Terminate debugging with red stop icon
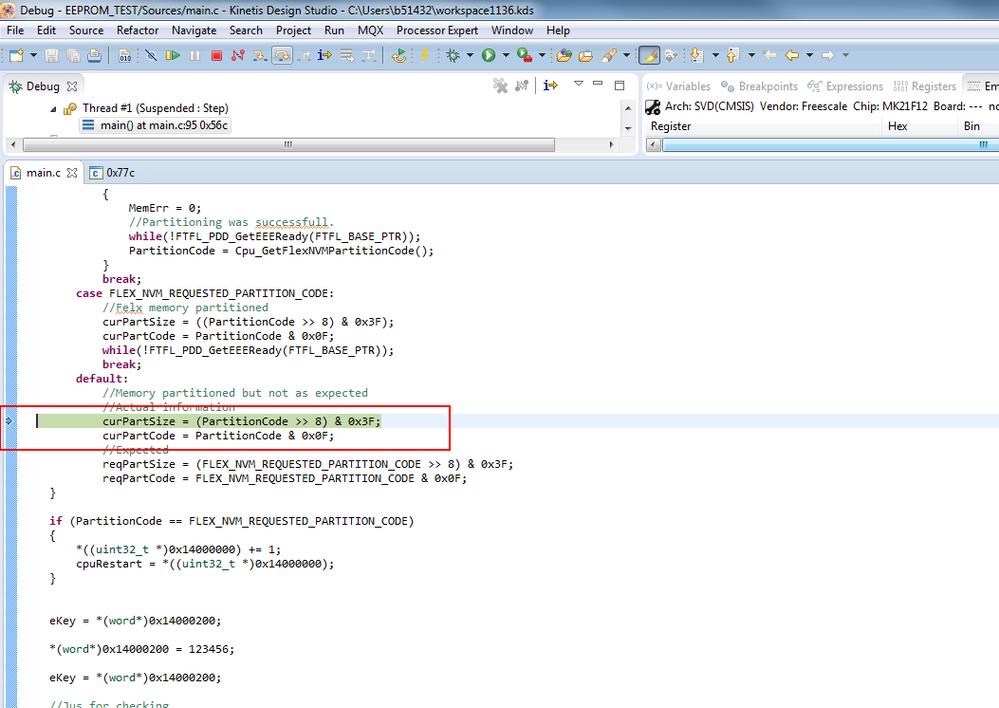 coord(216,56)
